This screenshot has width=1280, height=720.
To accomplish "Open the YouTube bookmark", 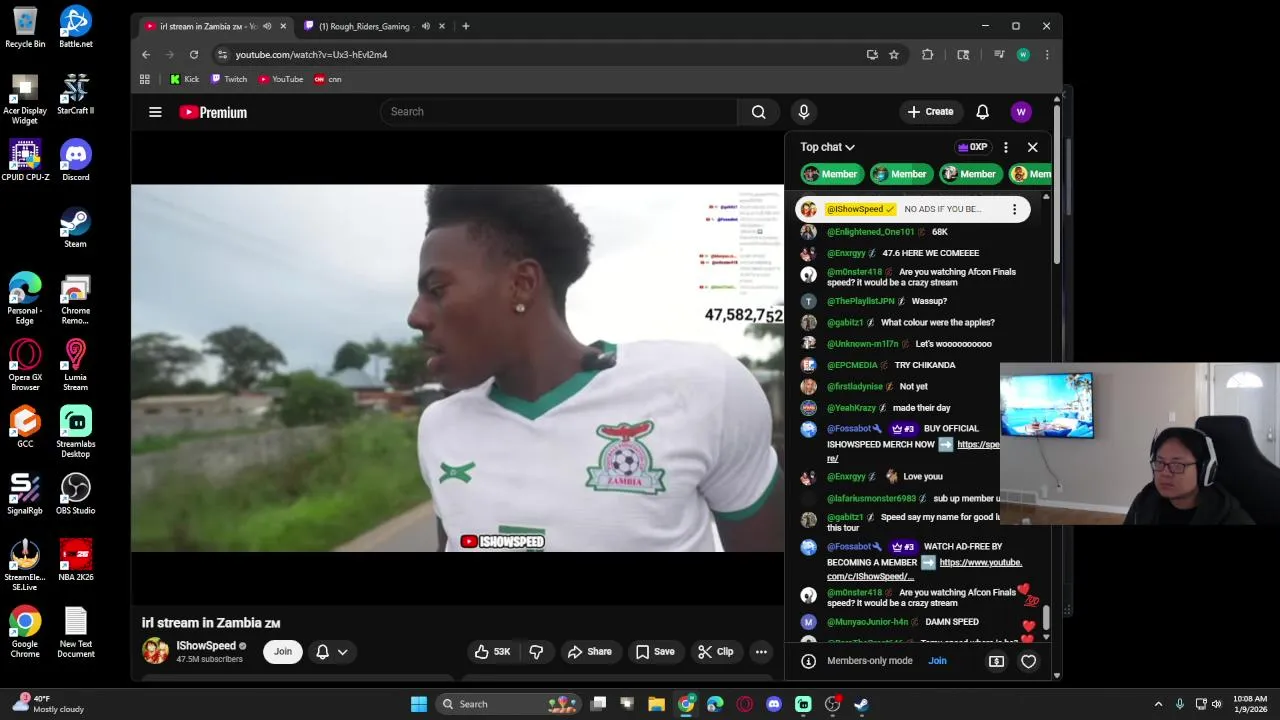I will click(281, 79).
